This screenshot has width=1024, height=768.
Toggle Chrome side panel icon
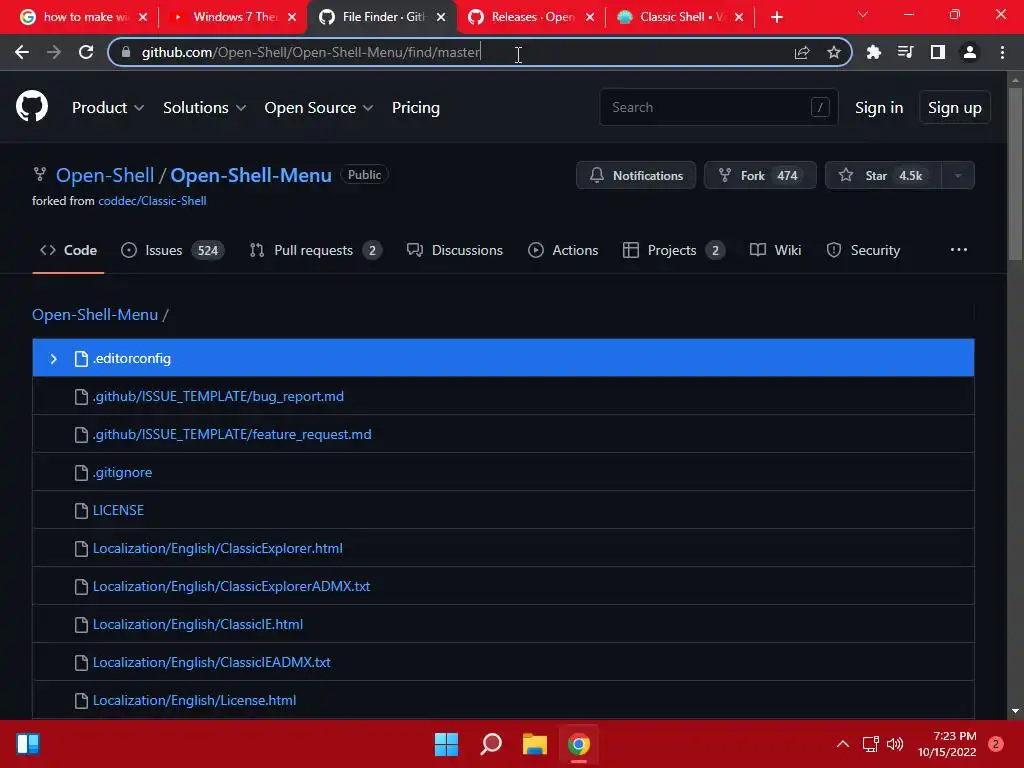(938, 52)
